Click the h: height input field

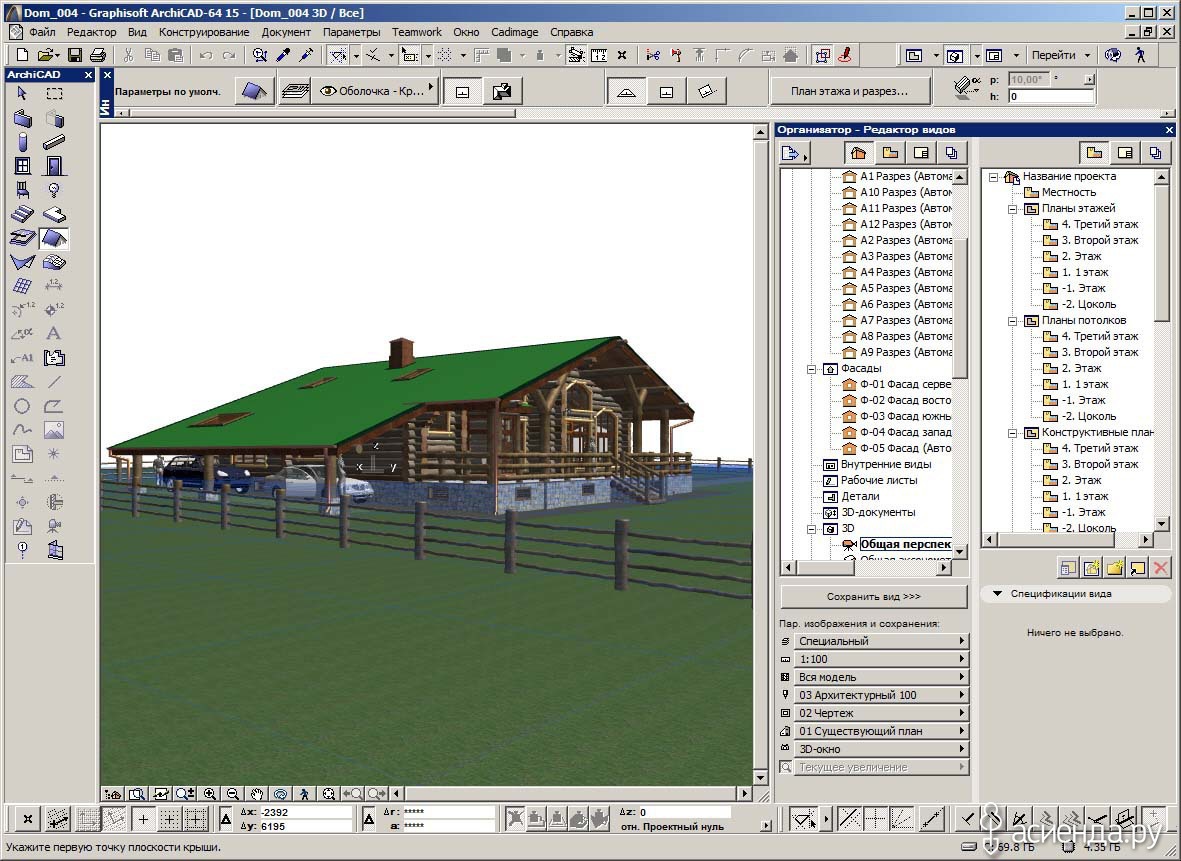coord(1051,96)
